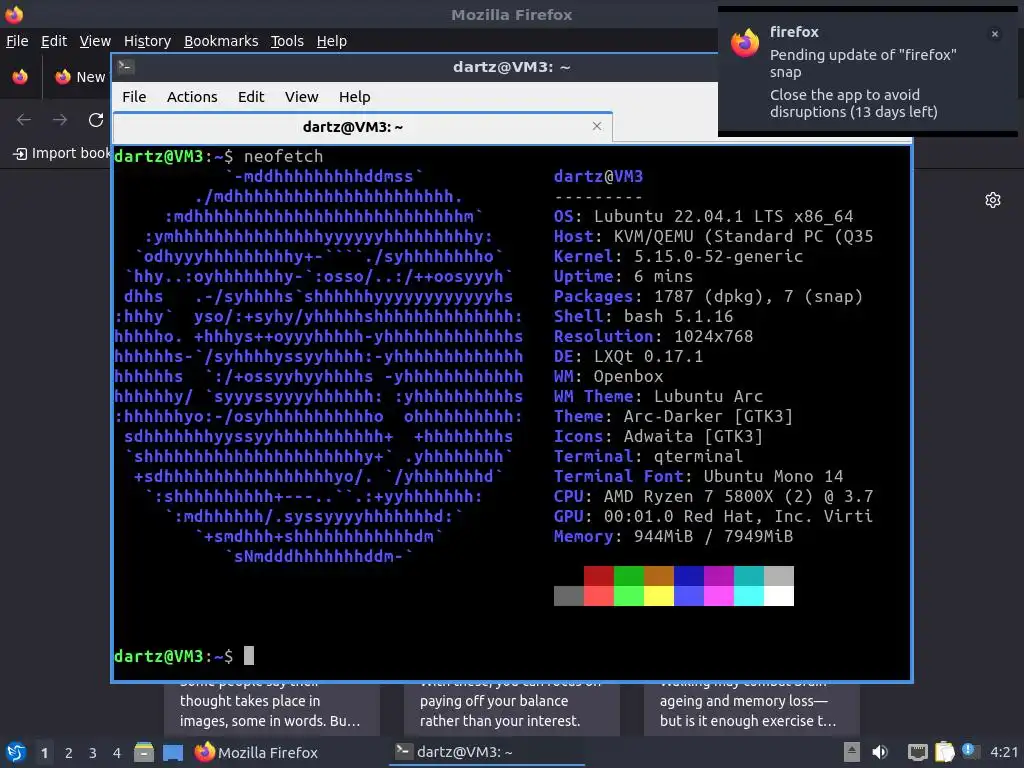Click the 'Shell: bash 5.1.16' line
Screen dimensions: 1024x768
tap(643, 316)
